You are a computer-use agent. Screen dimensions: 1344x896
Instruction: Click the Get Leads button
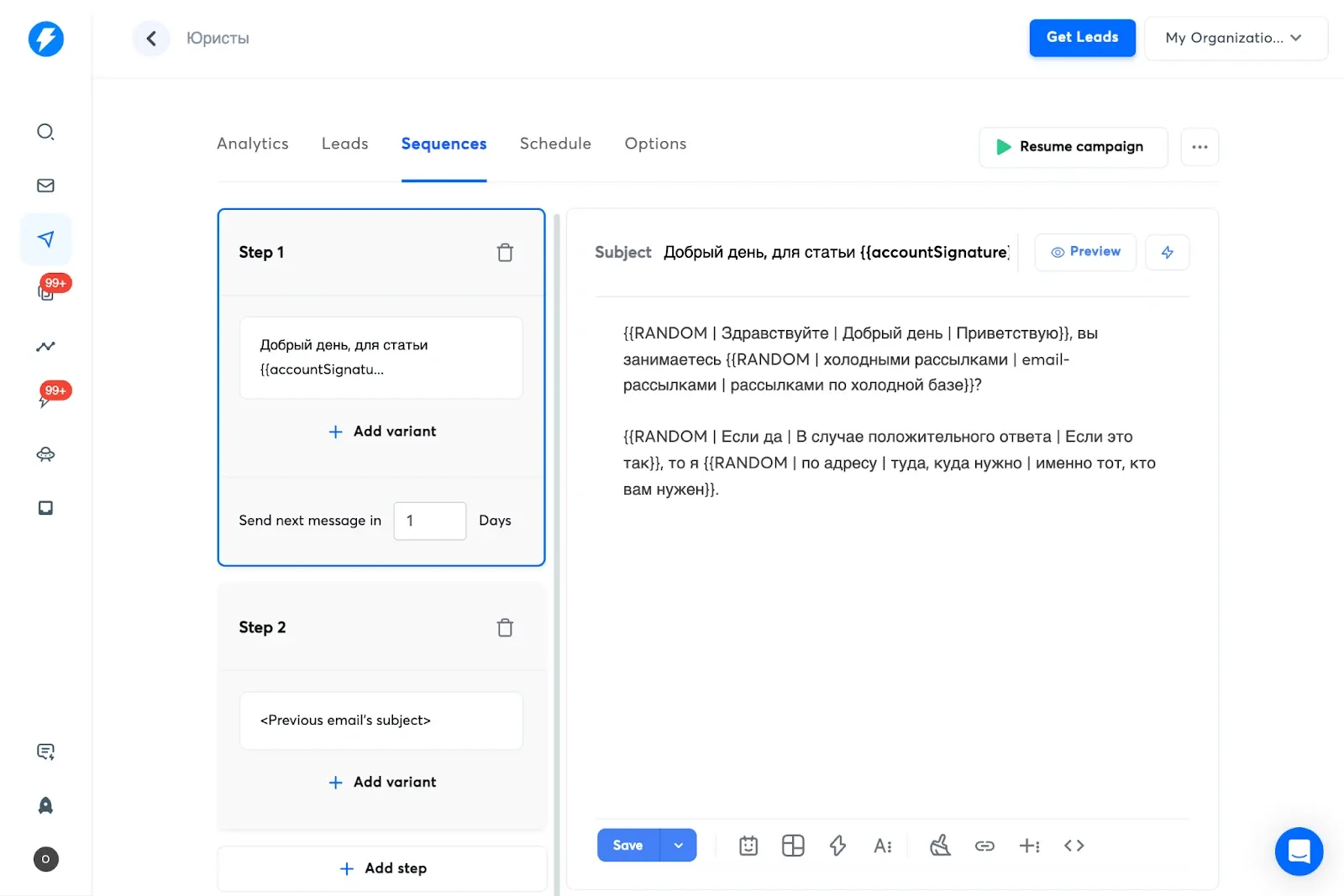click(x=1082, y=38)
